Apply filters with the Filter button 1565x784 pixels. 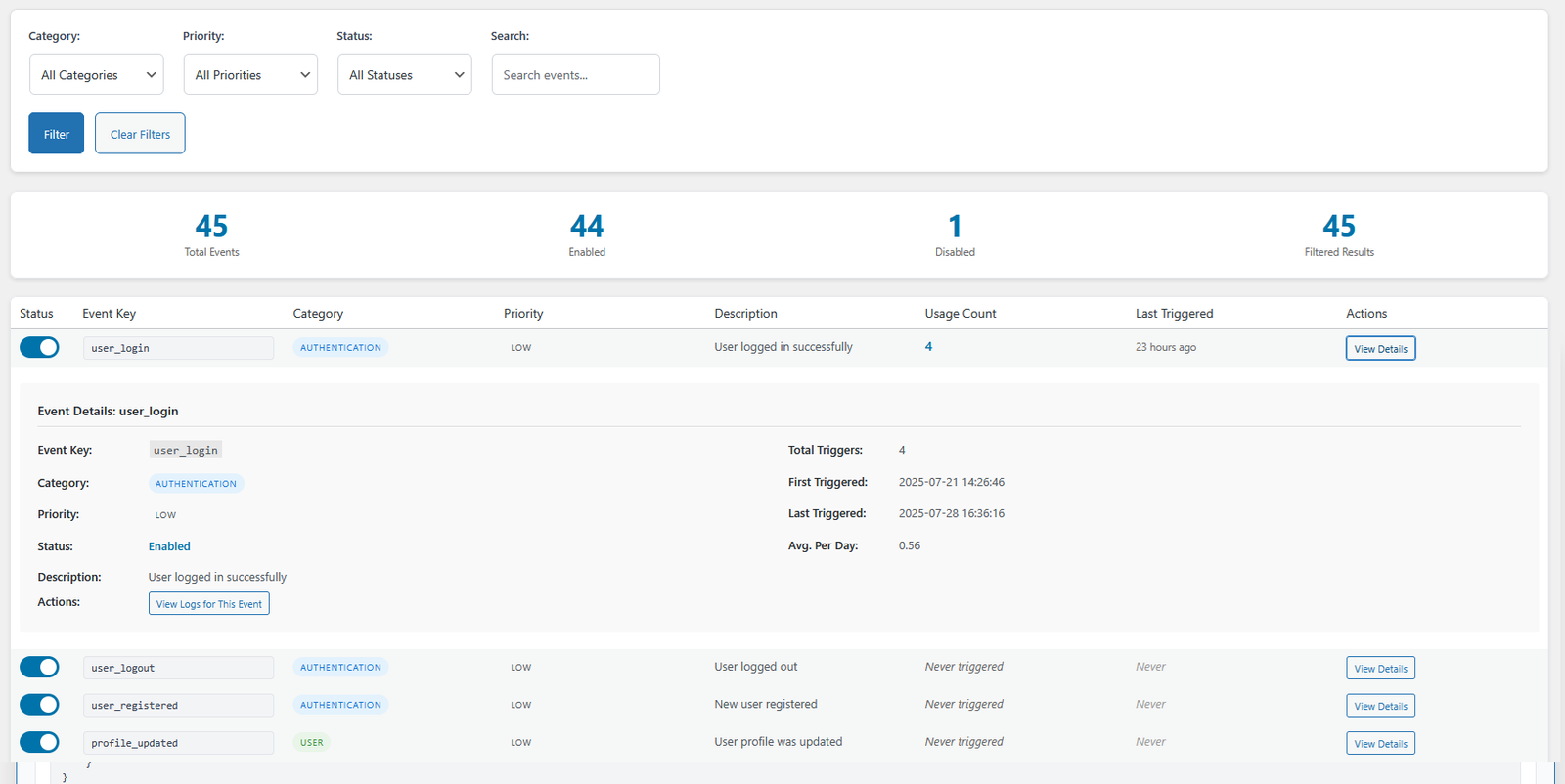pyautogui.click(x=56, y=134)
